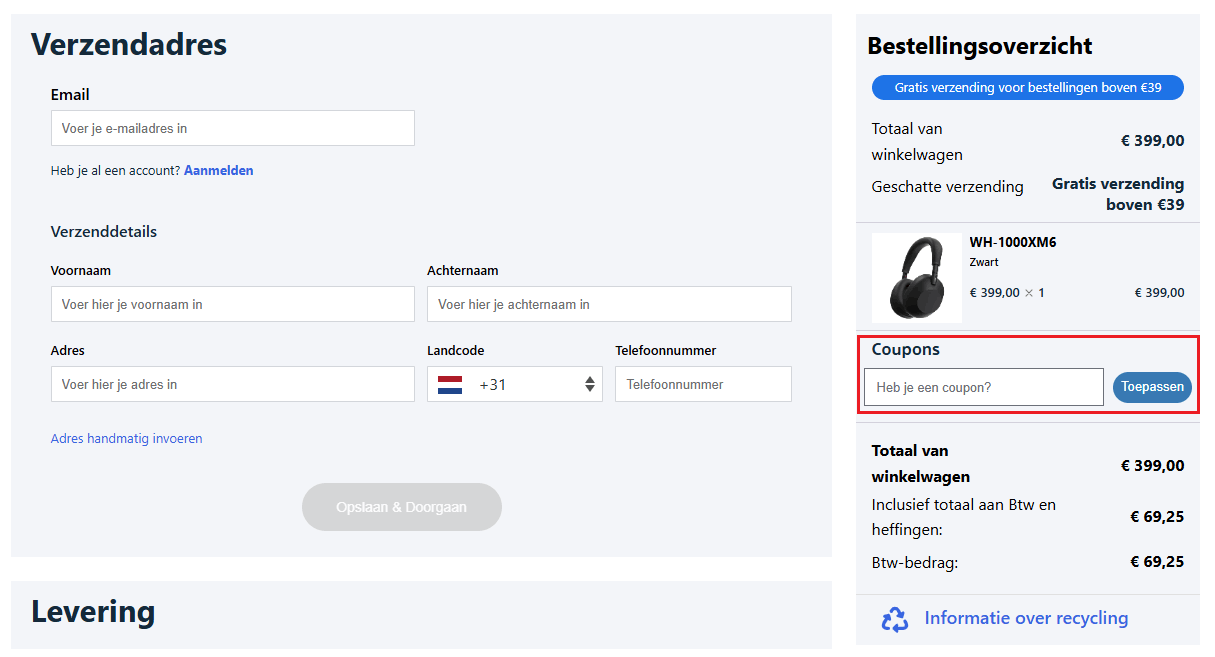Click the quantity "1" next to the price
Screen dimensions: 1215x657
pyautogui.click(x=1040, y=292)
